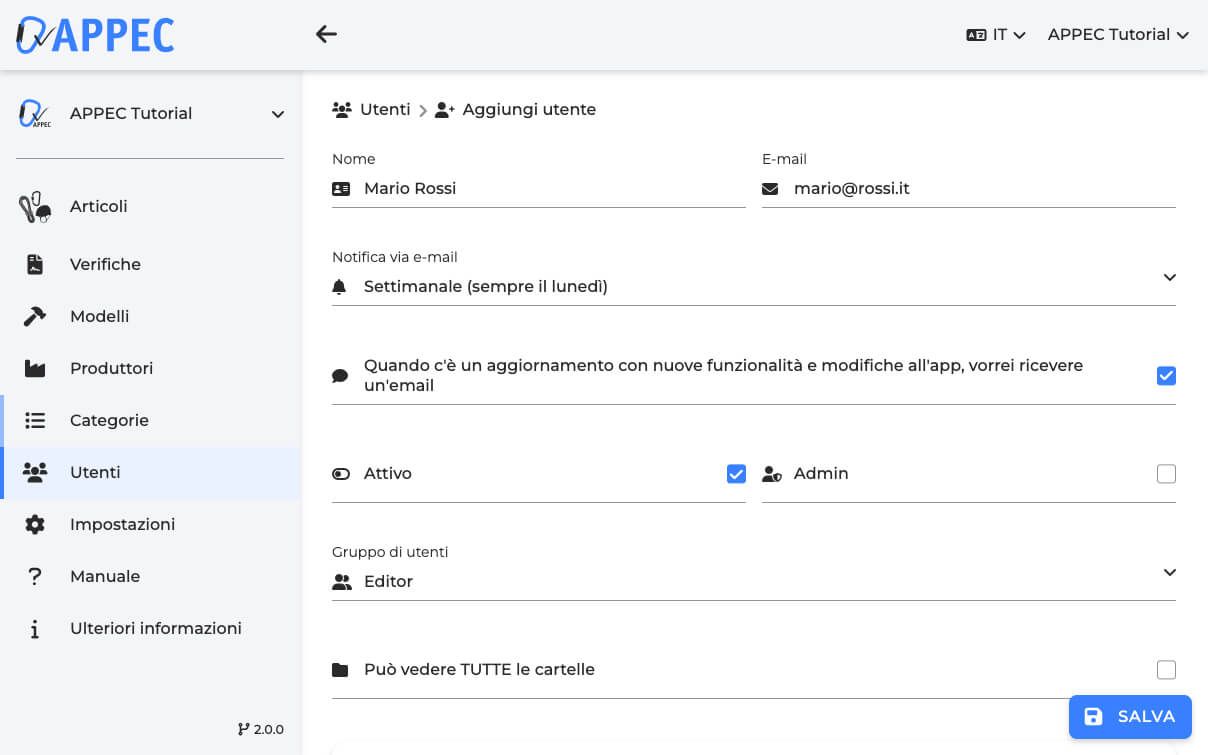Open the IT language selector

(x=996, y=34)
